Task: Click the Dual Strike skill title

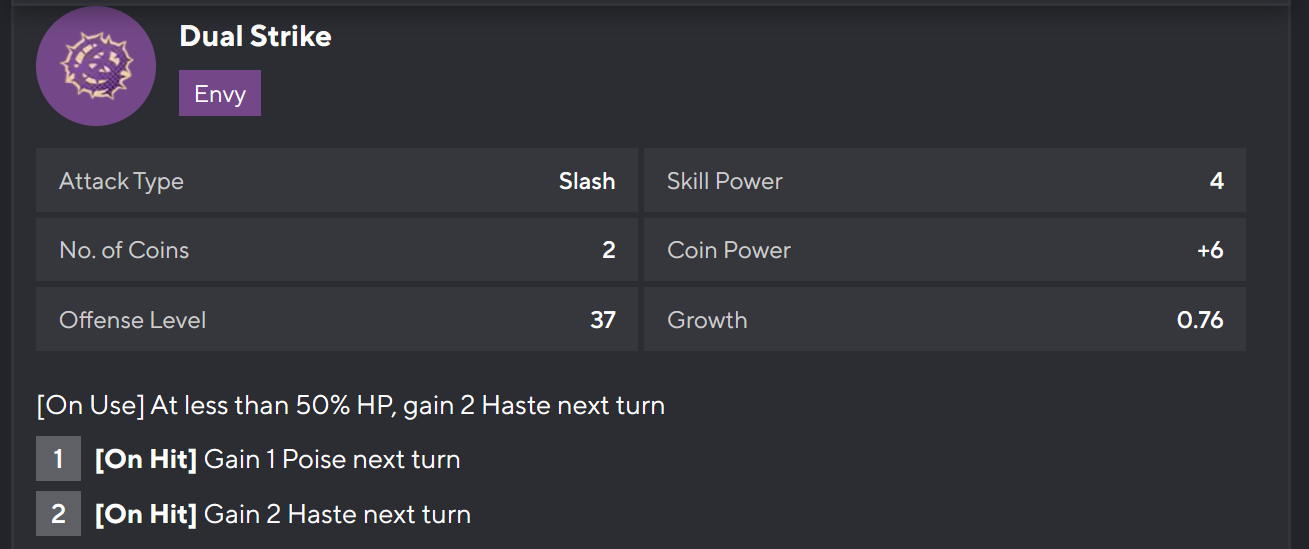Action: pyautogui.click(x=255, y=37)
